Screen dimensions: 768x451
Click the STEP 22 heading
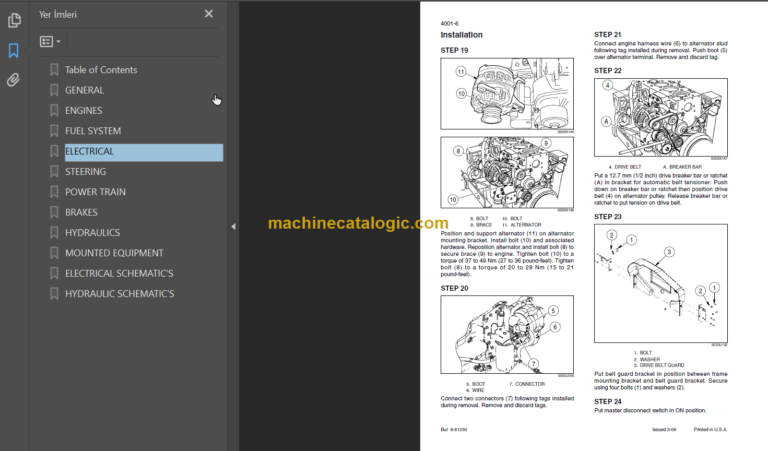click(x=607, y=71)
